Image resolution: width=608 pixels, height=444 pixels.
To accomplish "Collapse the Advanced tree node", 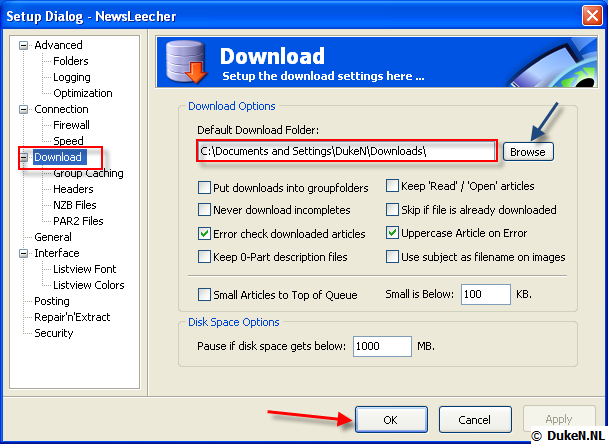I will [24, 45].
